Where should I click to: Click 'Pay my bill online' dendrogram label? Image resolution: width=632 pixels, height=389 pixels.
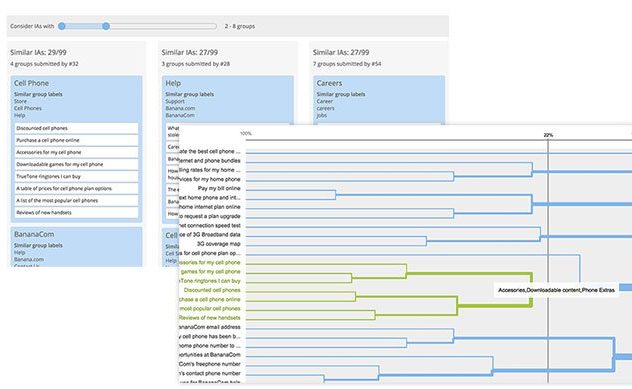coord(219,188)
